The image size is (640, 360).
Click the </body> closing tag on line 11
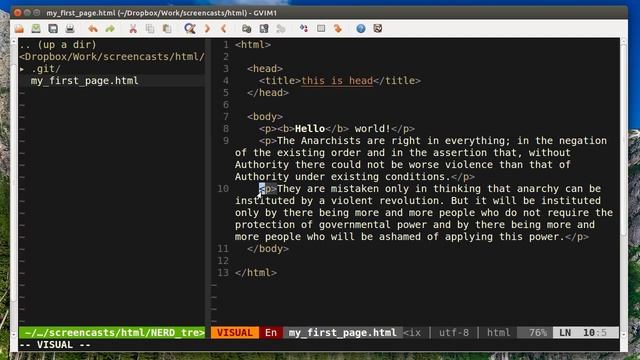[268, 249]
